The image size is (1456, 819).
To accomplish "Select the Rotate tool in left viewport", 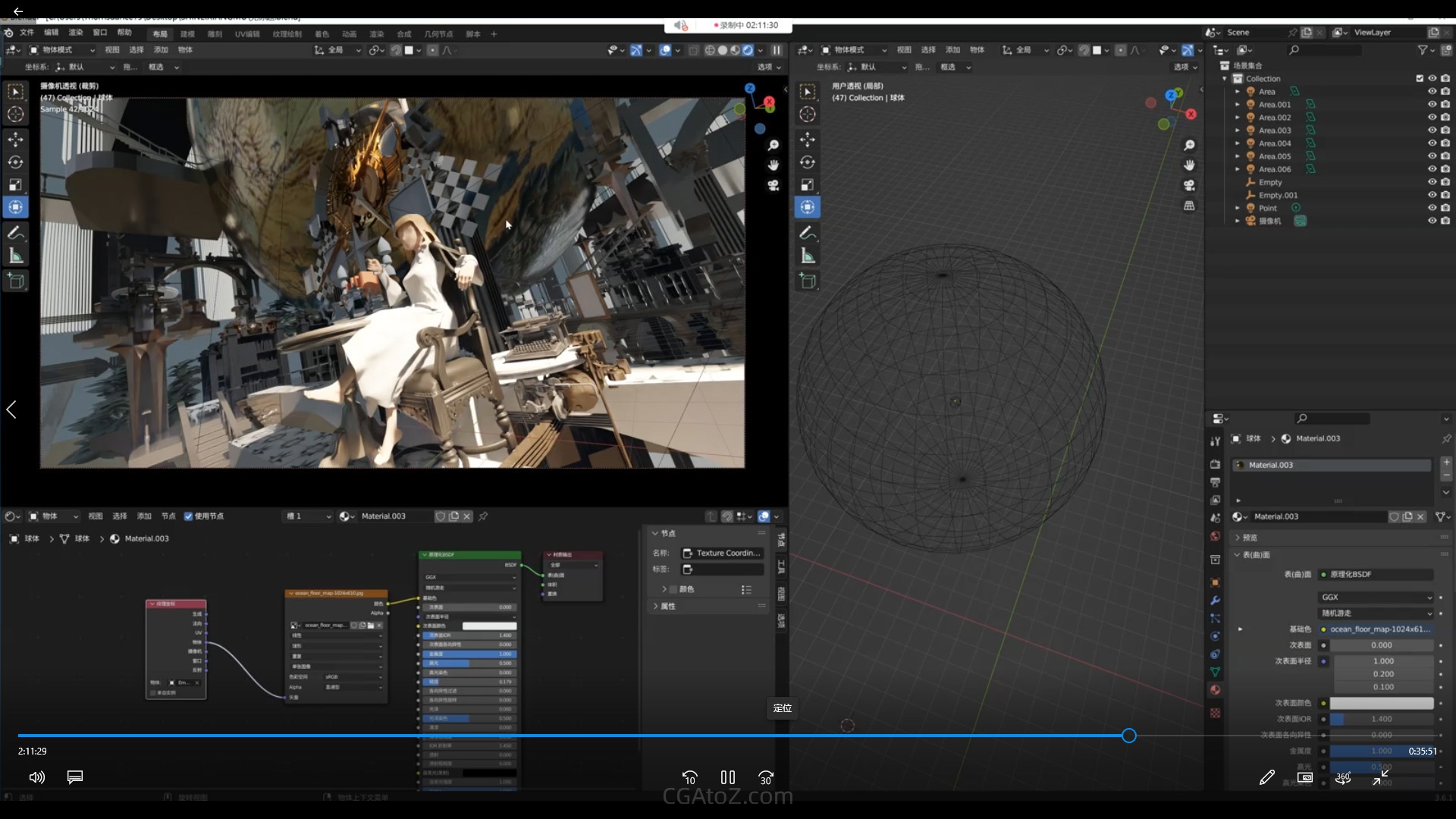I will pyautogui.click(x=15, y=162).
